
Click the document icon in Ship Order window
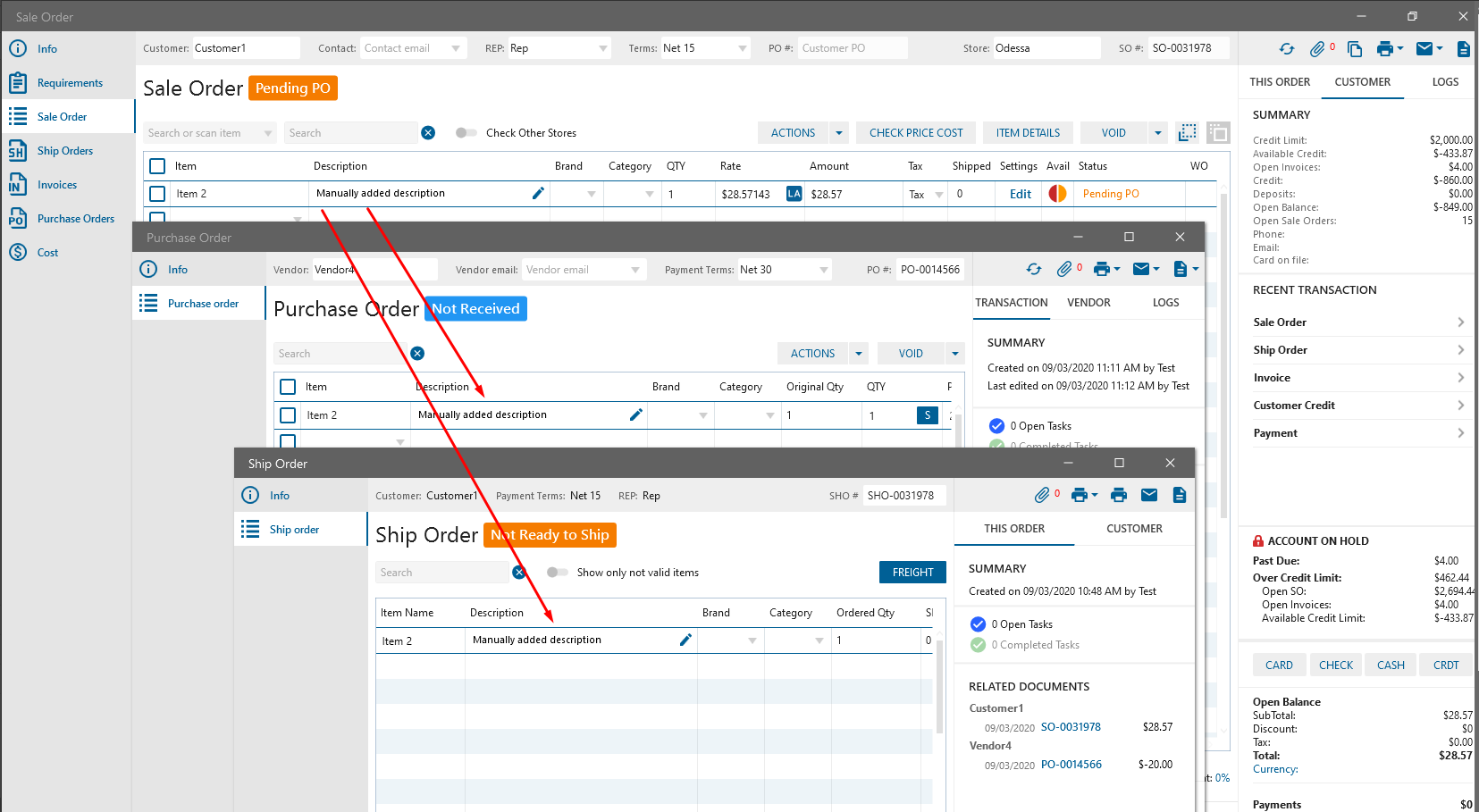point(1180,495)
